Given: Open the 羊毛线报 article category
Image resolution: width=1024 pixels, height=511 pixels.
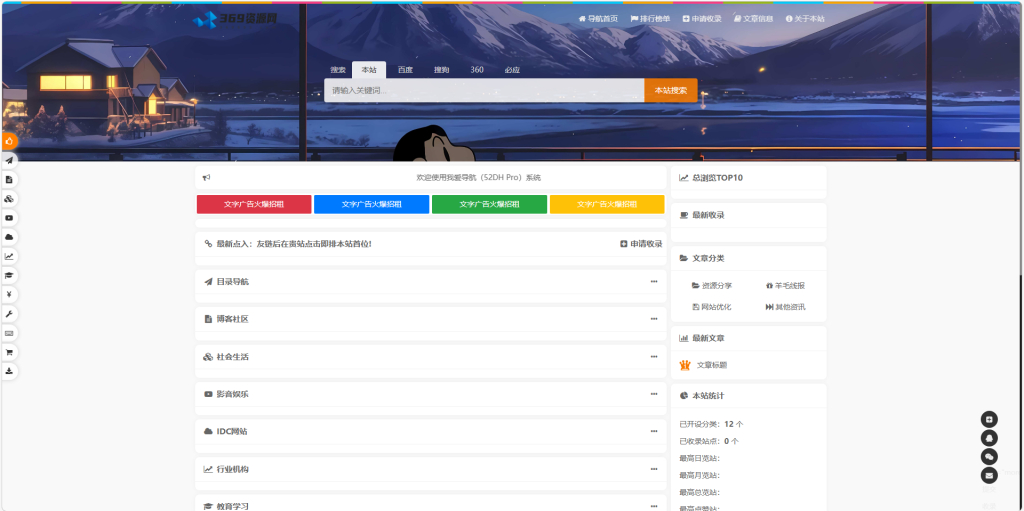Looking at the screenshot, I should click(786, 286).
